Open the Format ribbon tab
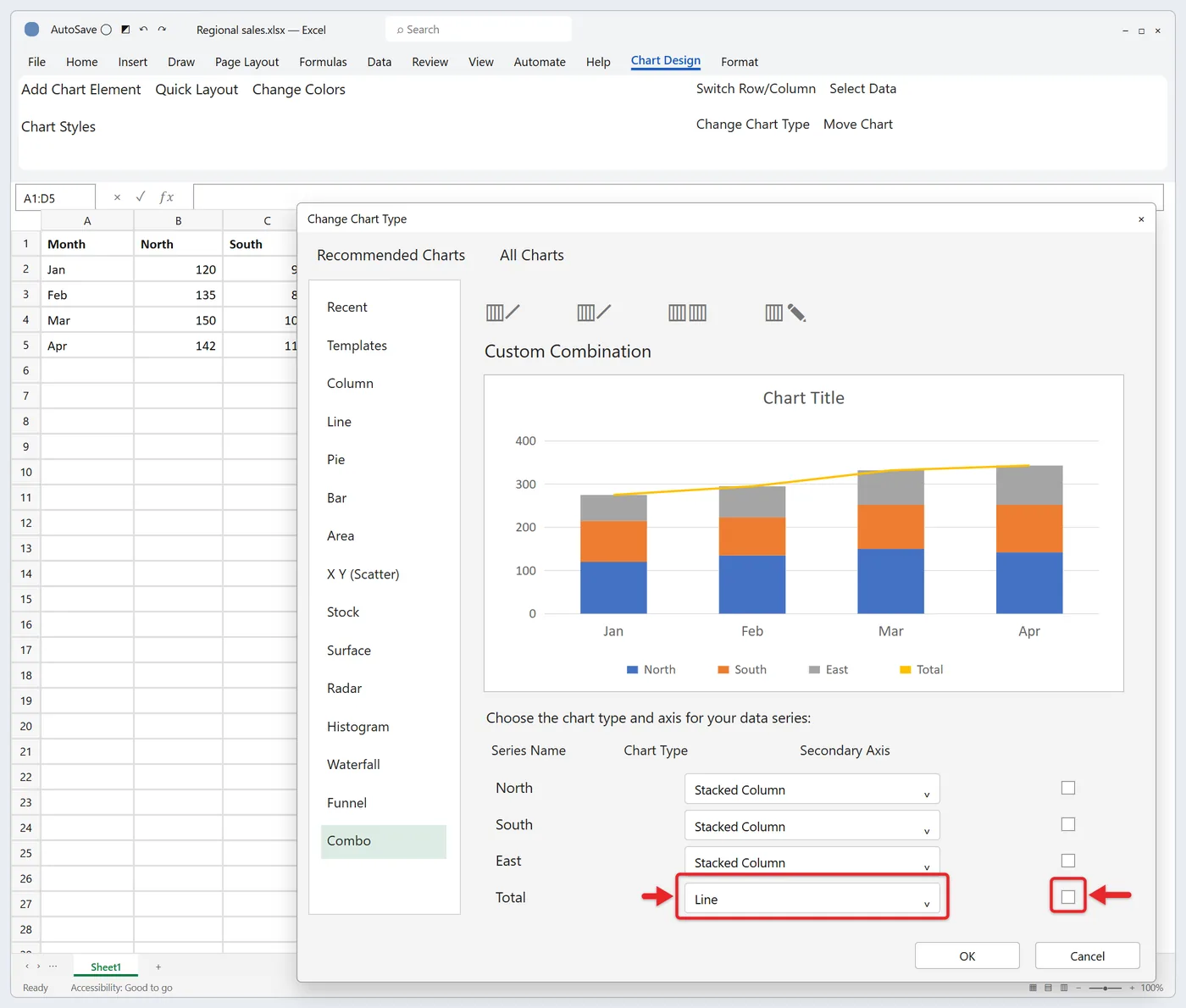1186x1008 pixels. pyautogui.click(x=740, y=62)
